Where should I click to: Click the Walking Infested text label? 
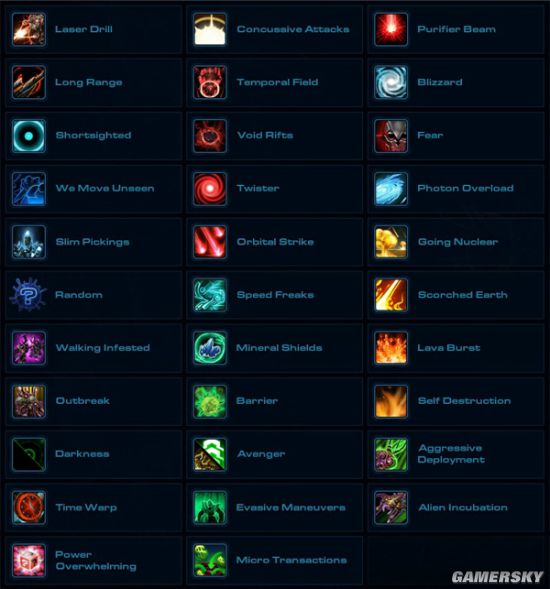click(x=103, y=348)
